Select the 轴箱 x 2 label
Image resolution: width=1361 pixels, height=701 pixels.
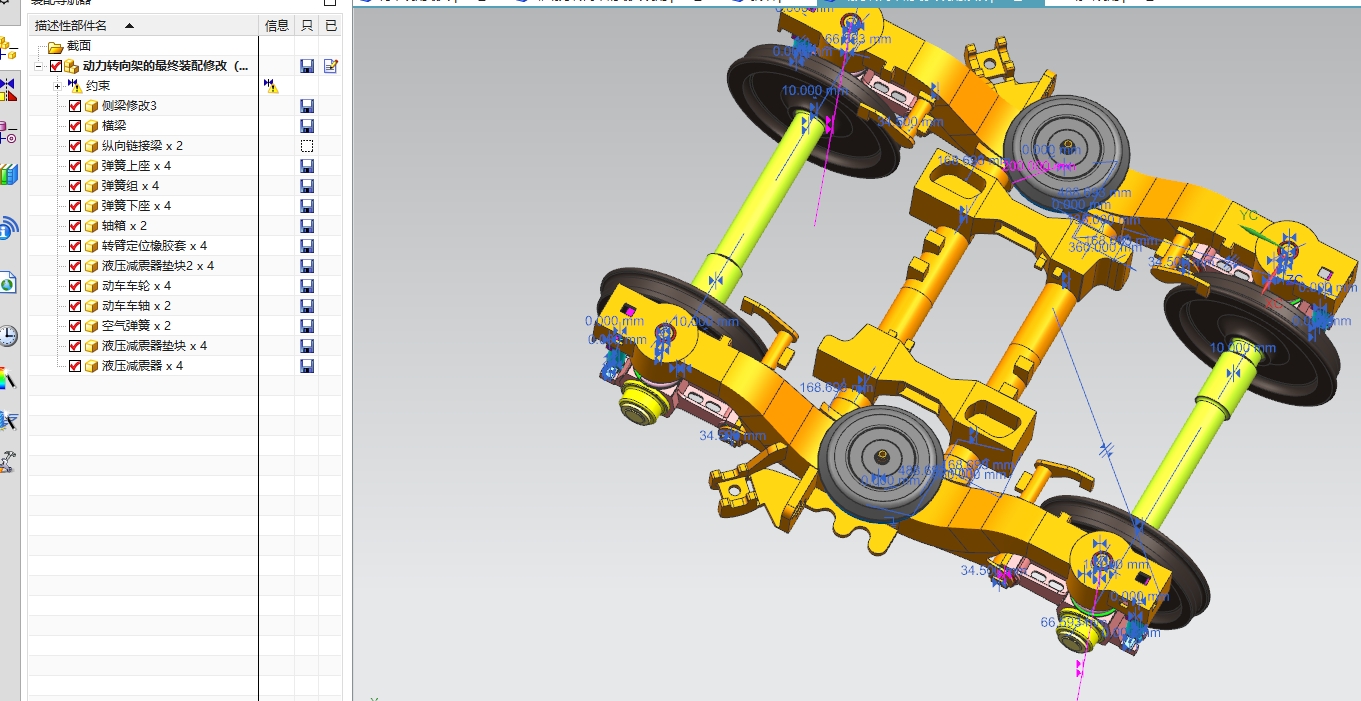coord(125,226)
